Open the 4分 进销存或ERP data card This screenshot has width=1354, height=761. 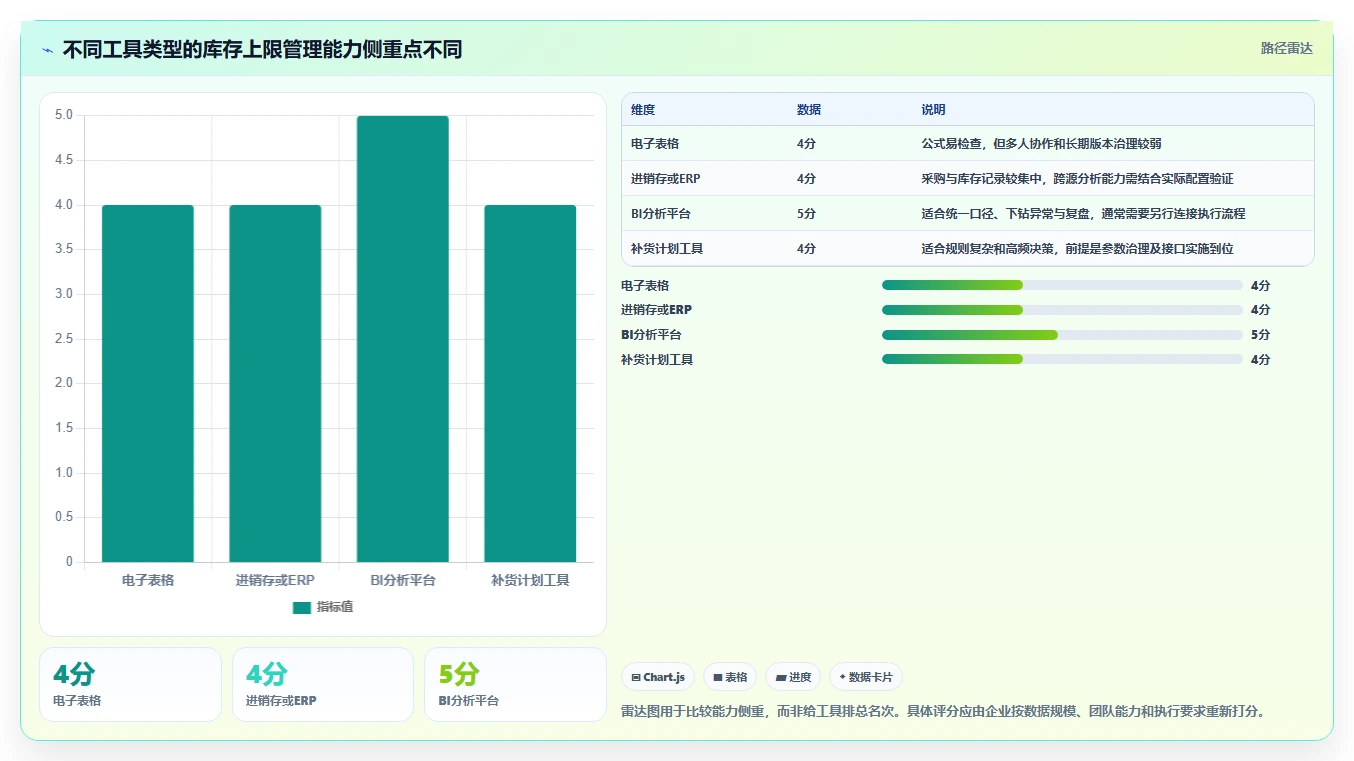pyautogui.click(x=323, y=684)
